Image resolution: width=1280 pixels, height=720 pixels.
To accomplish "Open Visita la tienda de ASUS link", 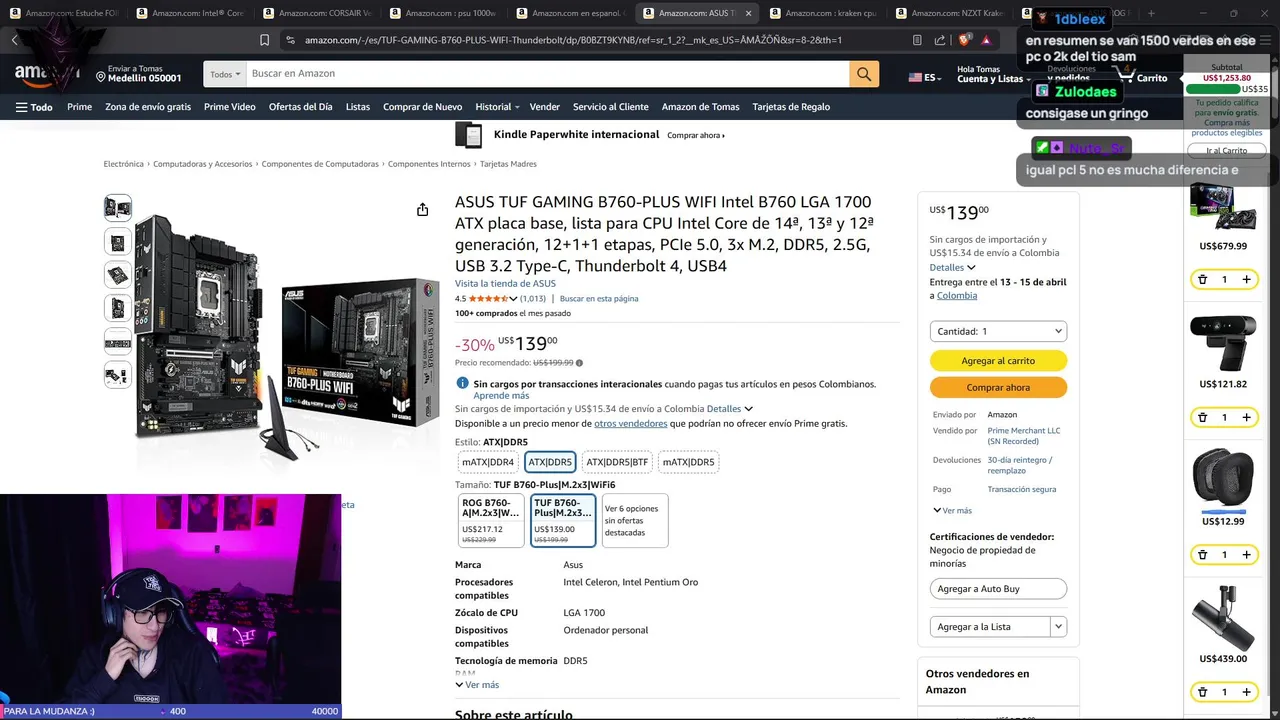I will [505, 284].
